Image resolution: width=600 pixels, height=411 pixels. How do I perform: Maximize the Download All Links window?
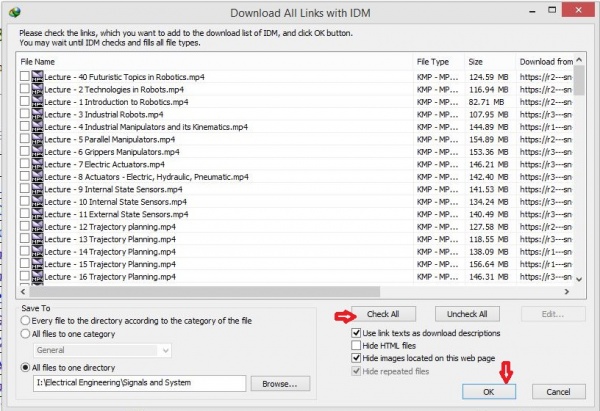tap(552, 10)
